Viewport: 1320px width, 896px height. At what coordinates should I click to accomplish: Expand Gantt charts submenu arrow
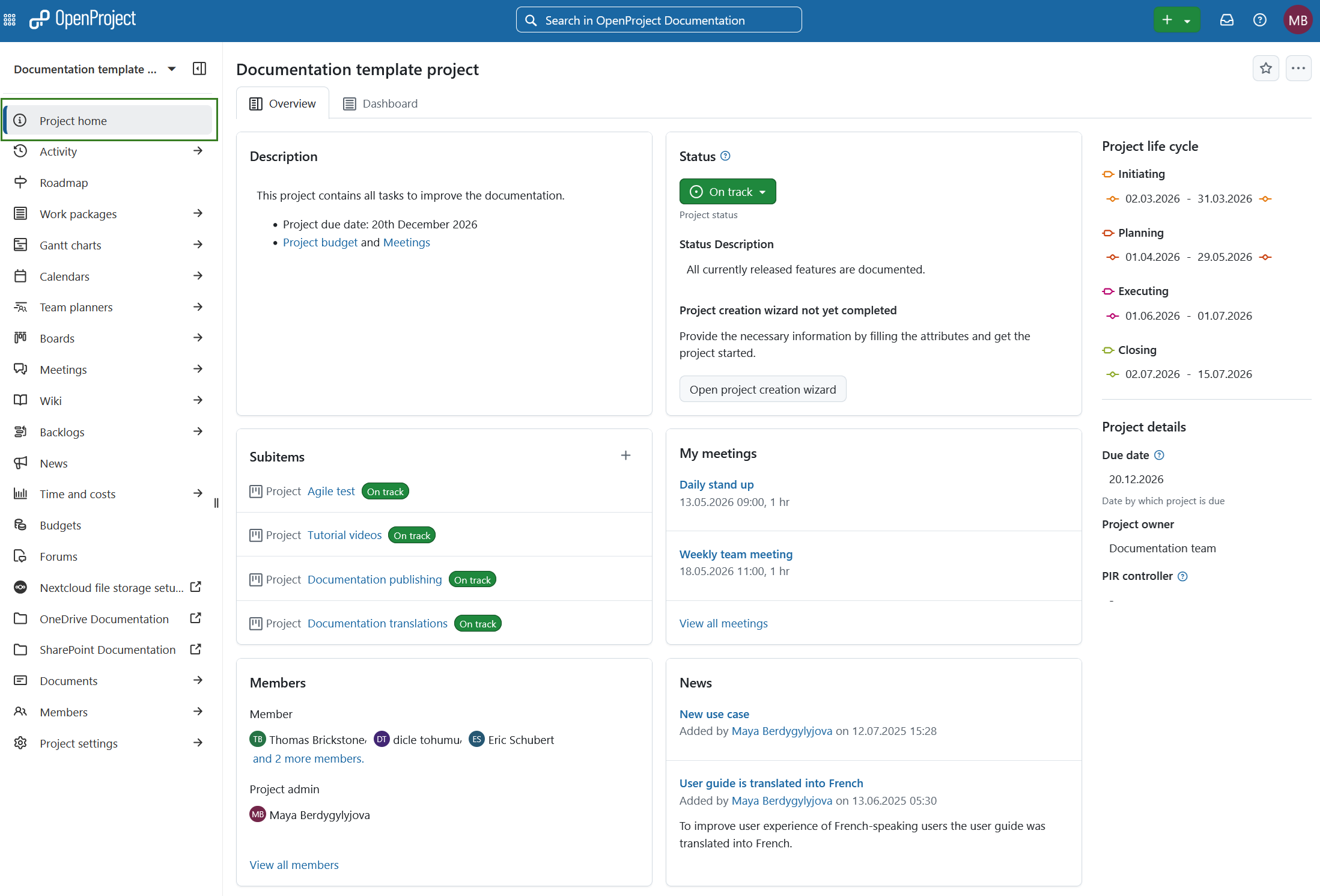[198, 245]
